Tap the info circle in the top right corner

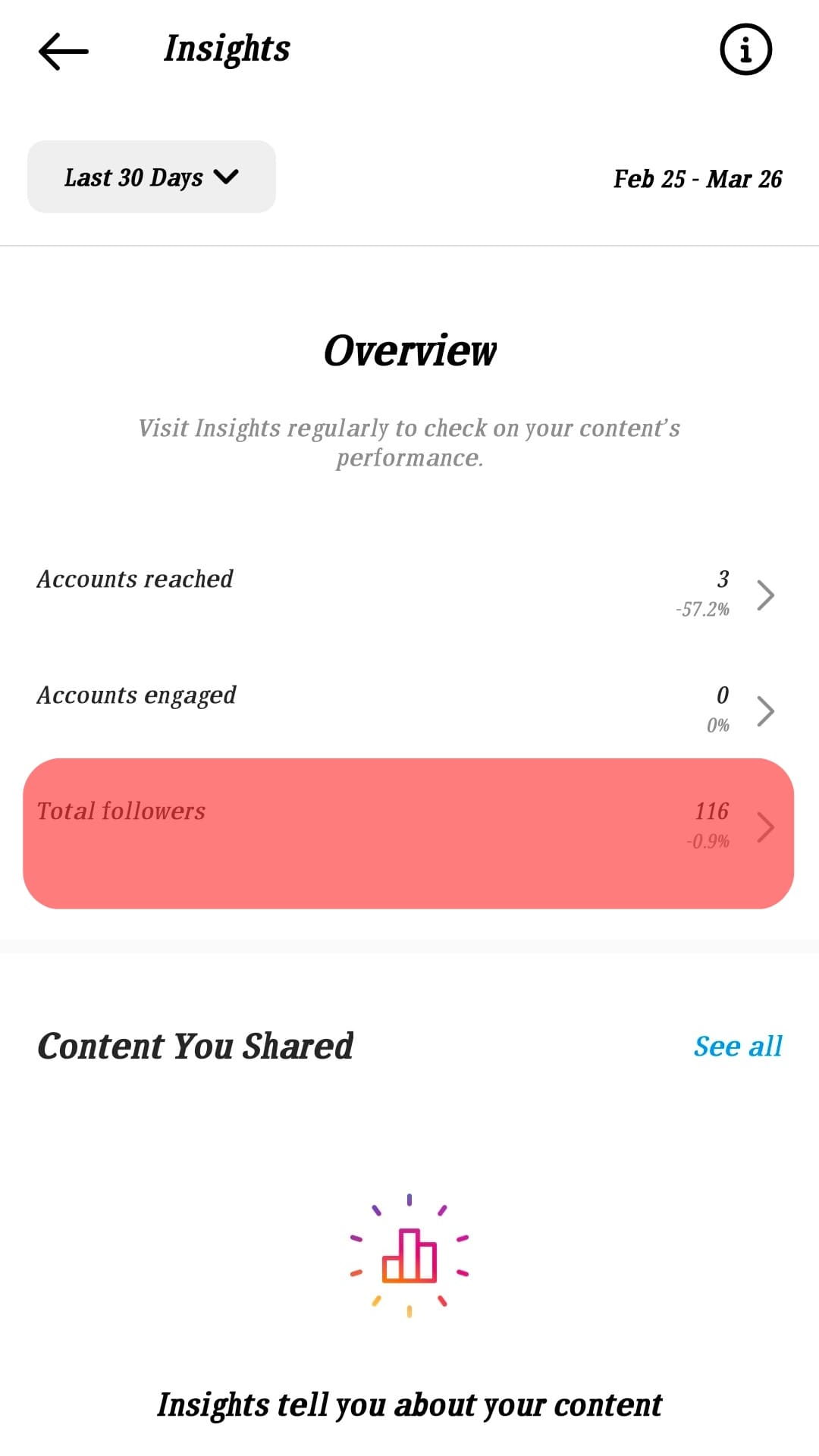tap(745, 49)
